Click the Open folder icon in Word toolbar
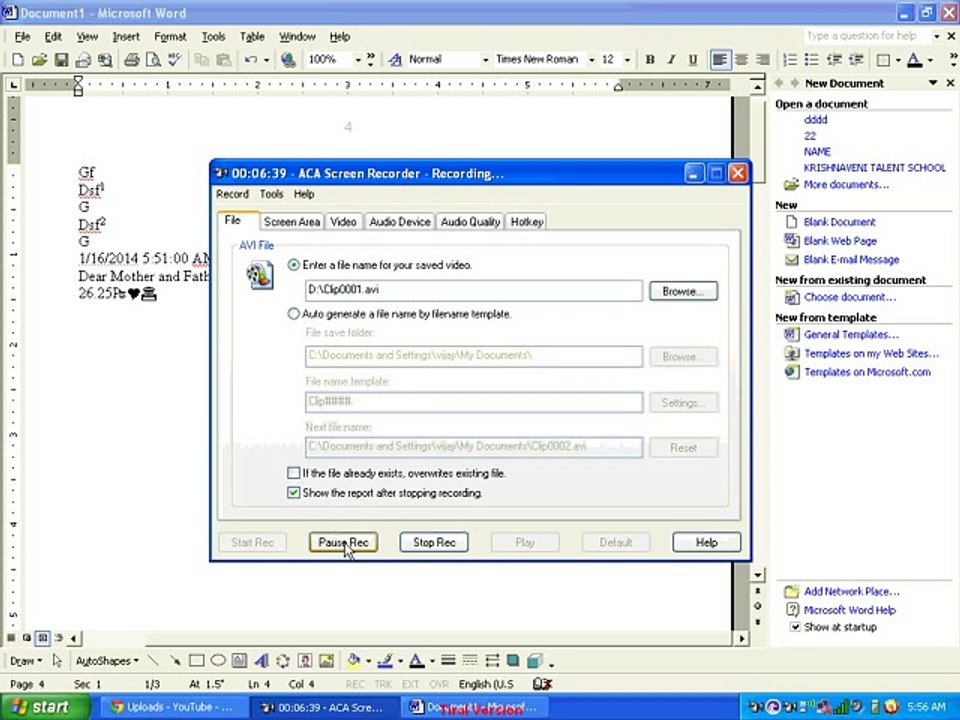This screenshot has height=720, width=960. coord(39,59)
